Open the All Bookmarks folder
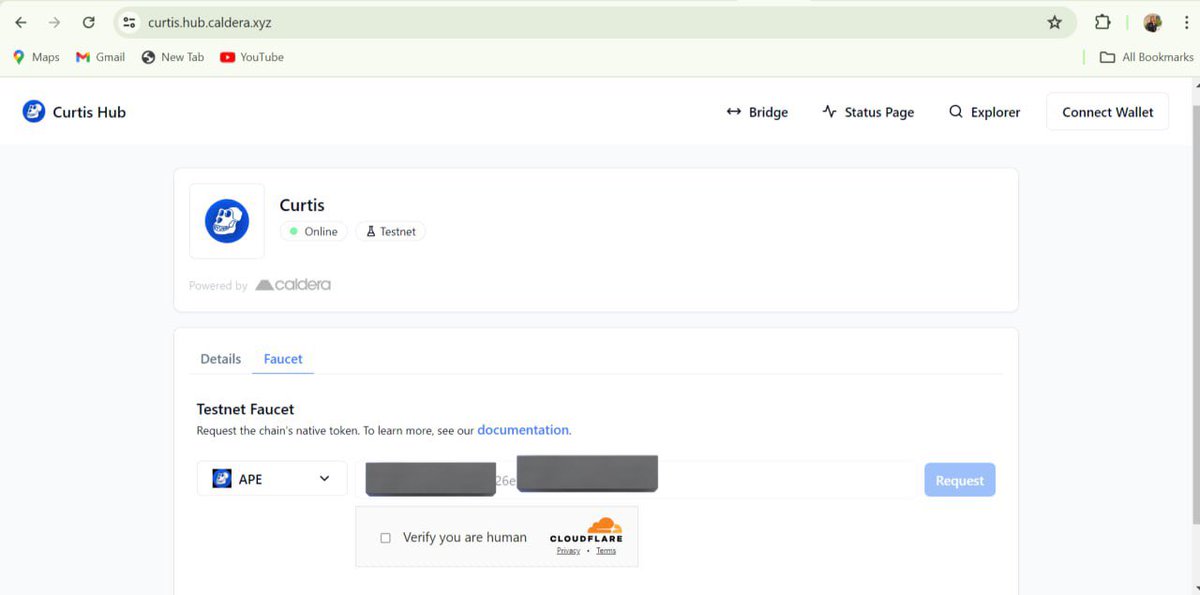The image size is (1200, 595). (x=1146, y=57)
